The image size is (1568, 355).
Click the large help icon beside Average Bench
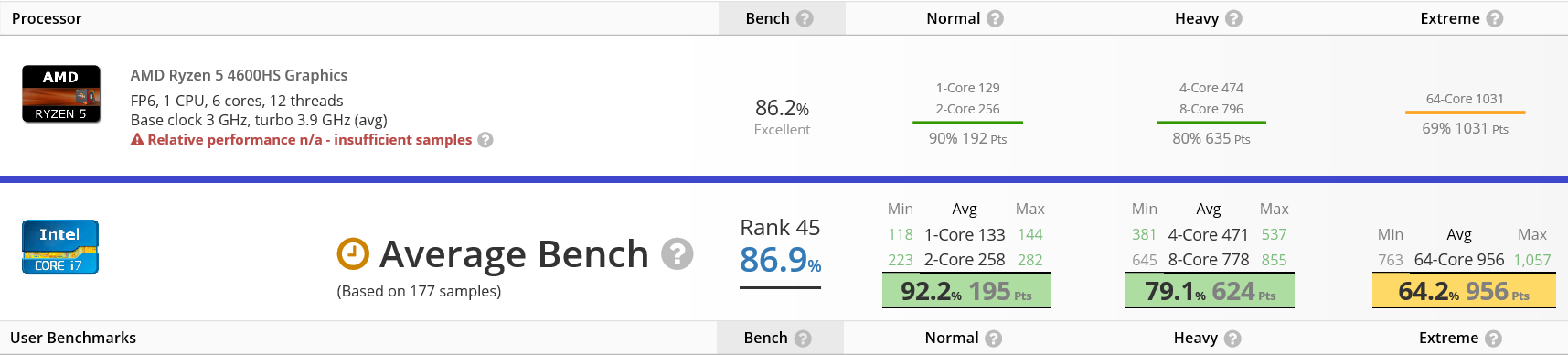click(677, 253)
